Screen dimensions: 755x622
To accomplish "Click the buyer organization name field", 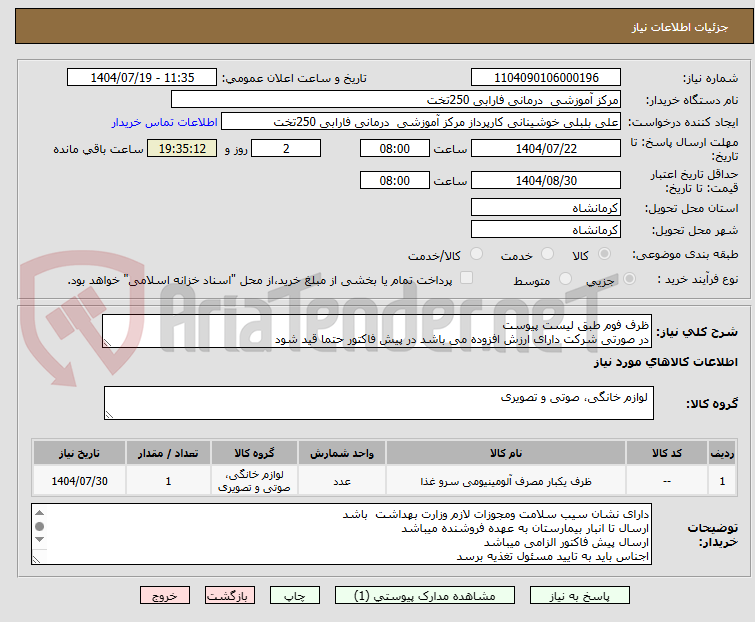I will pyautogui.click(x=396, y=100).
